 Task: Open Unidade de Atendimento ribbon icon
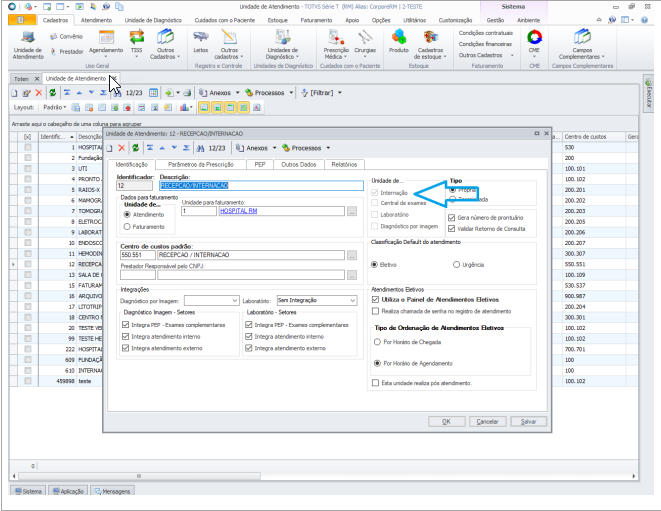(28, 45)
